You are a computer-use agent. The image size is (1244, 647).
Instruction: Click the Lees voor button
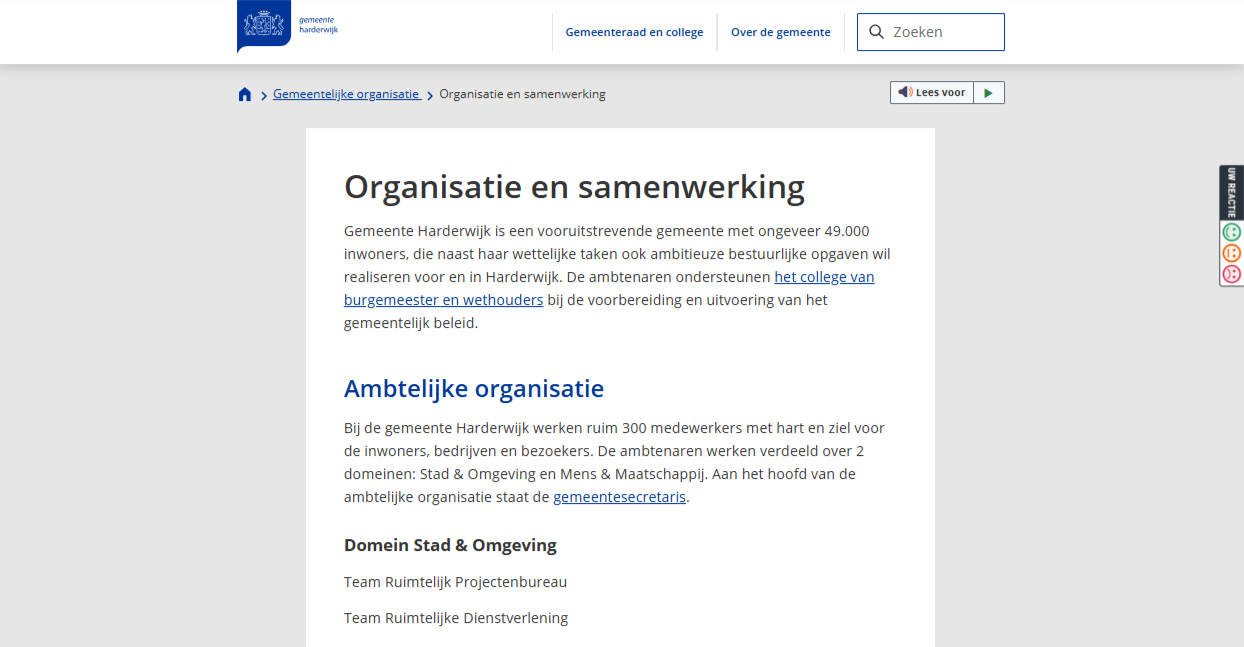coord(932,93)
